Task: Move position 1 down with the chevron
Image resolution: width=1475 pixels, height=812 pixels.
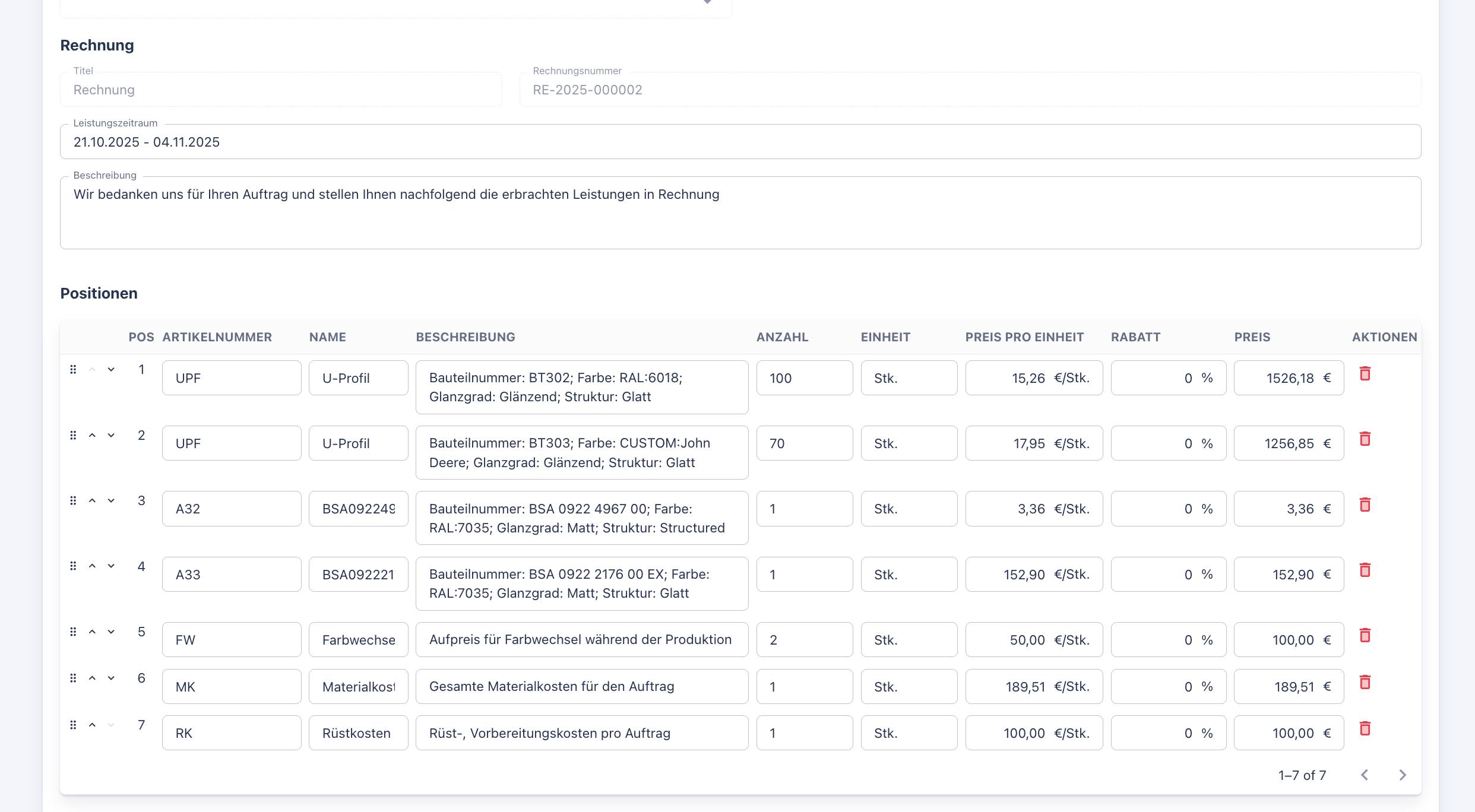Action: [111, 370]
